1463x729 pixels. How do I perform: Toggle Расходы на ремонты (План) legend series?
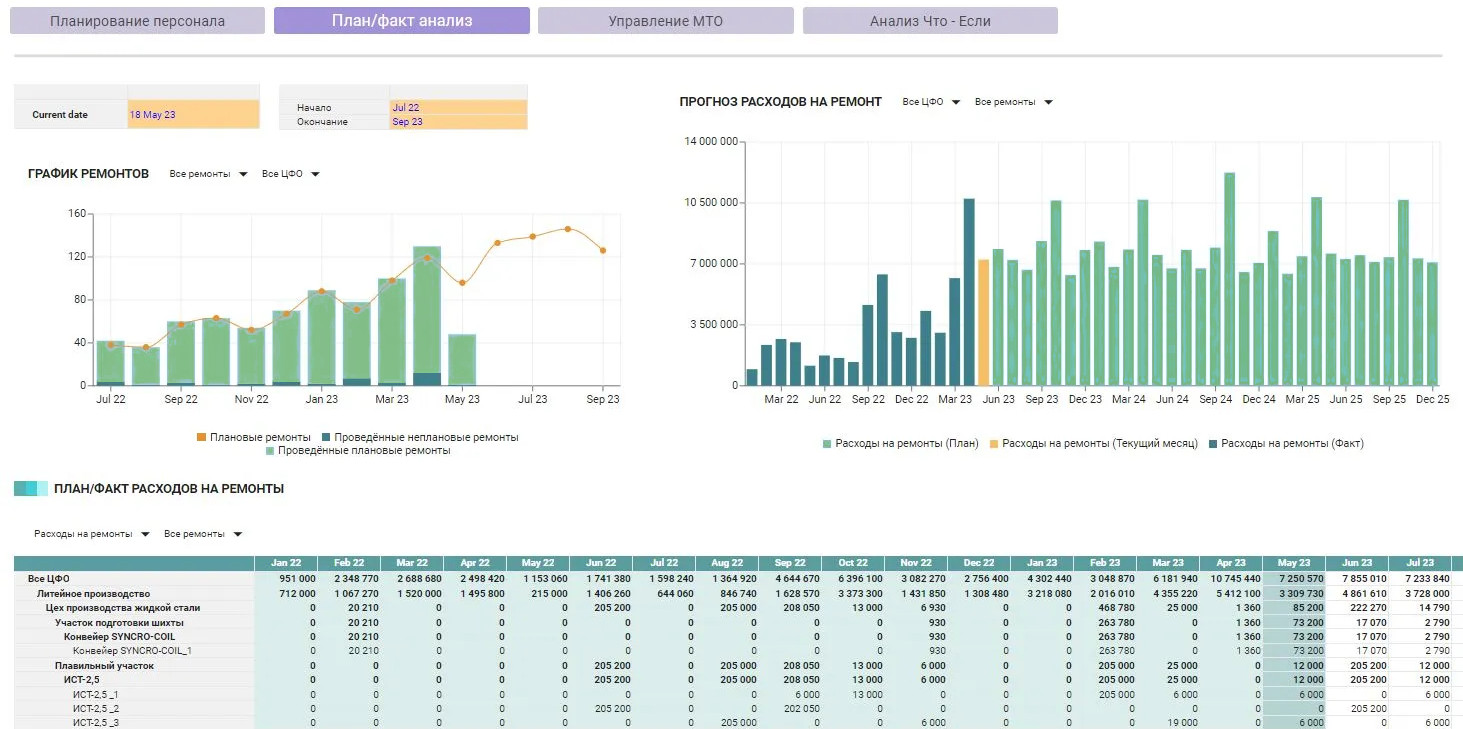tap(827, 443)
